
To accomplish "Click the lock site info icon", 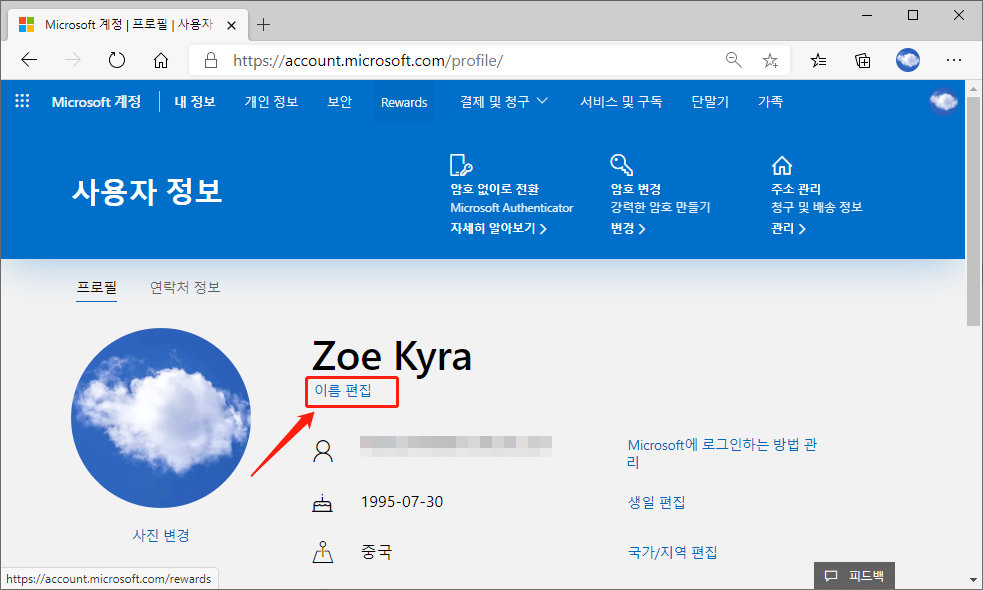I will tap(211, 60).
